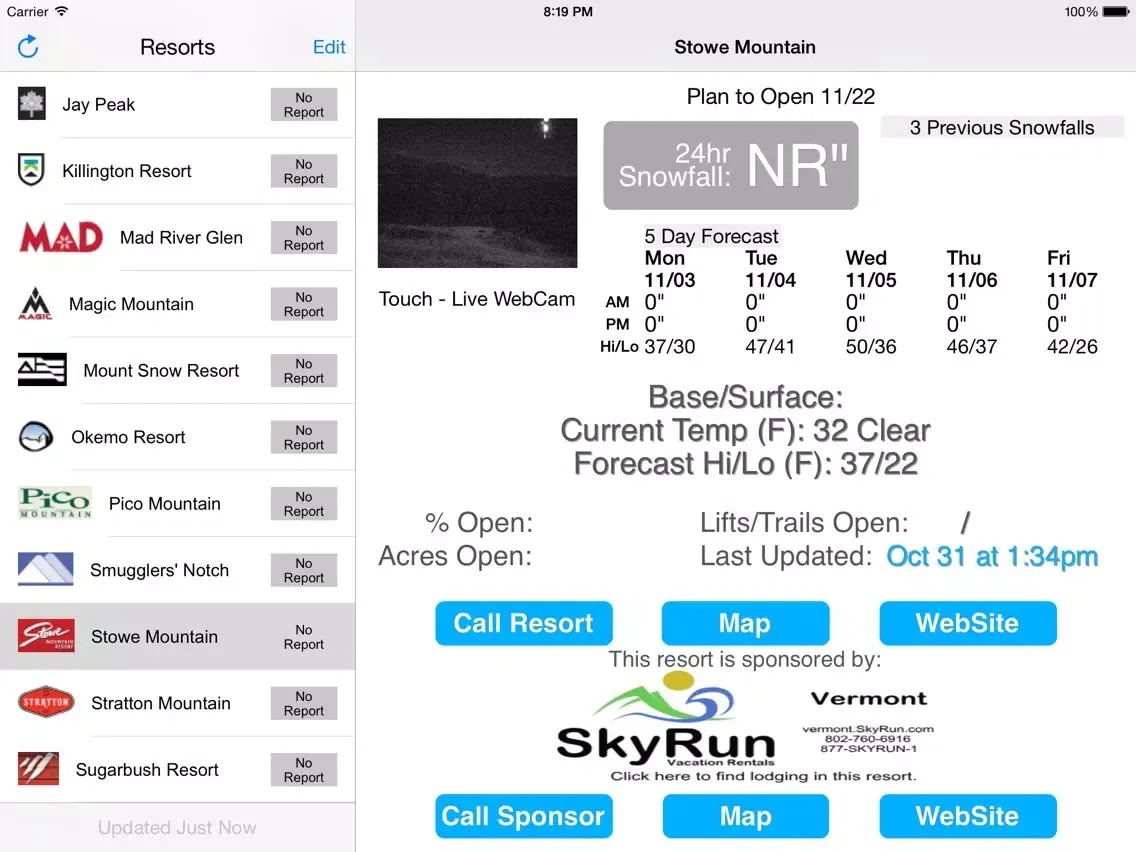Select Pico Mountain entry
The width and height of the screenshot is (1136, 852).
pyautogui.click(x=178, y=504)
